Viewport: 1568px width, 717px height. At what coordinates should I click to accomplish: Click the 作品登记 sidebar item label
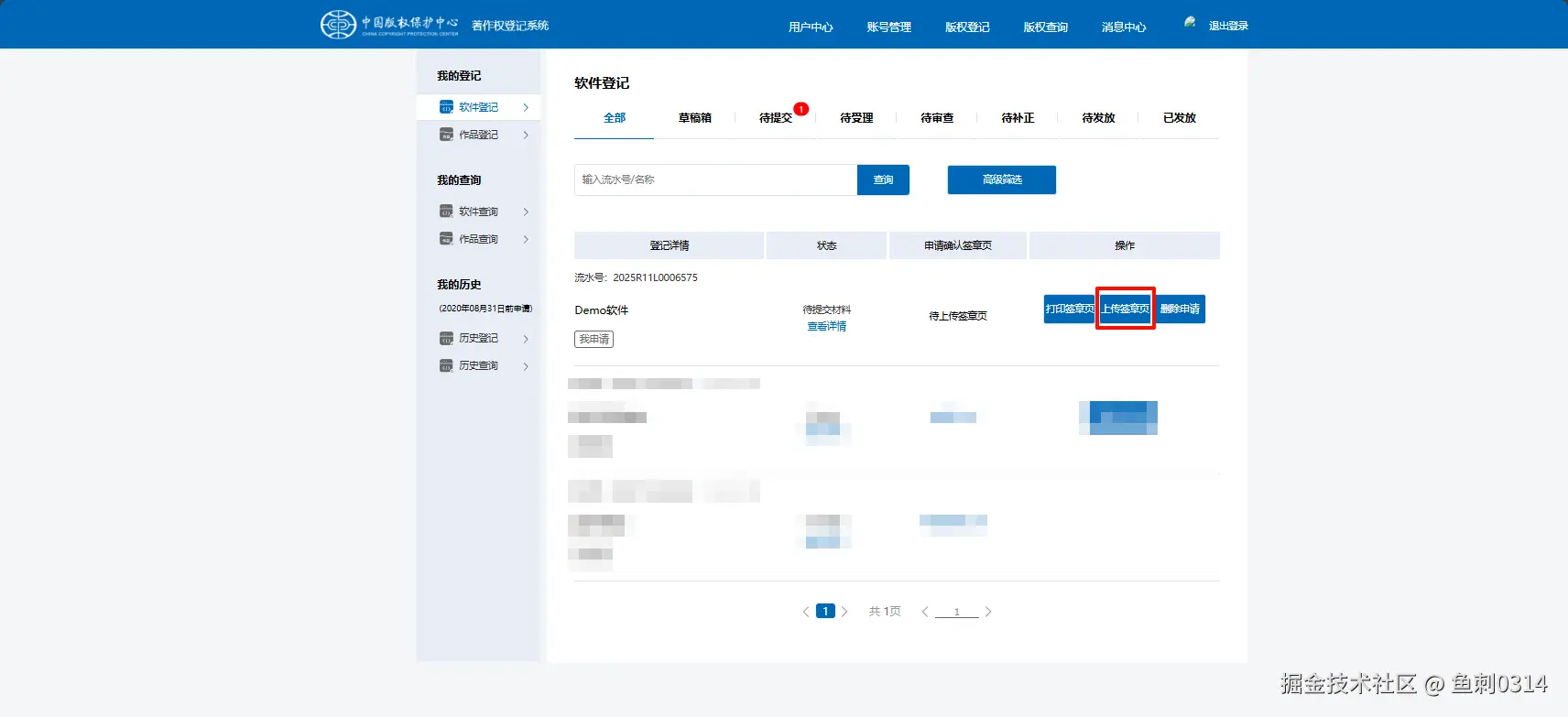coord(478,135)
